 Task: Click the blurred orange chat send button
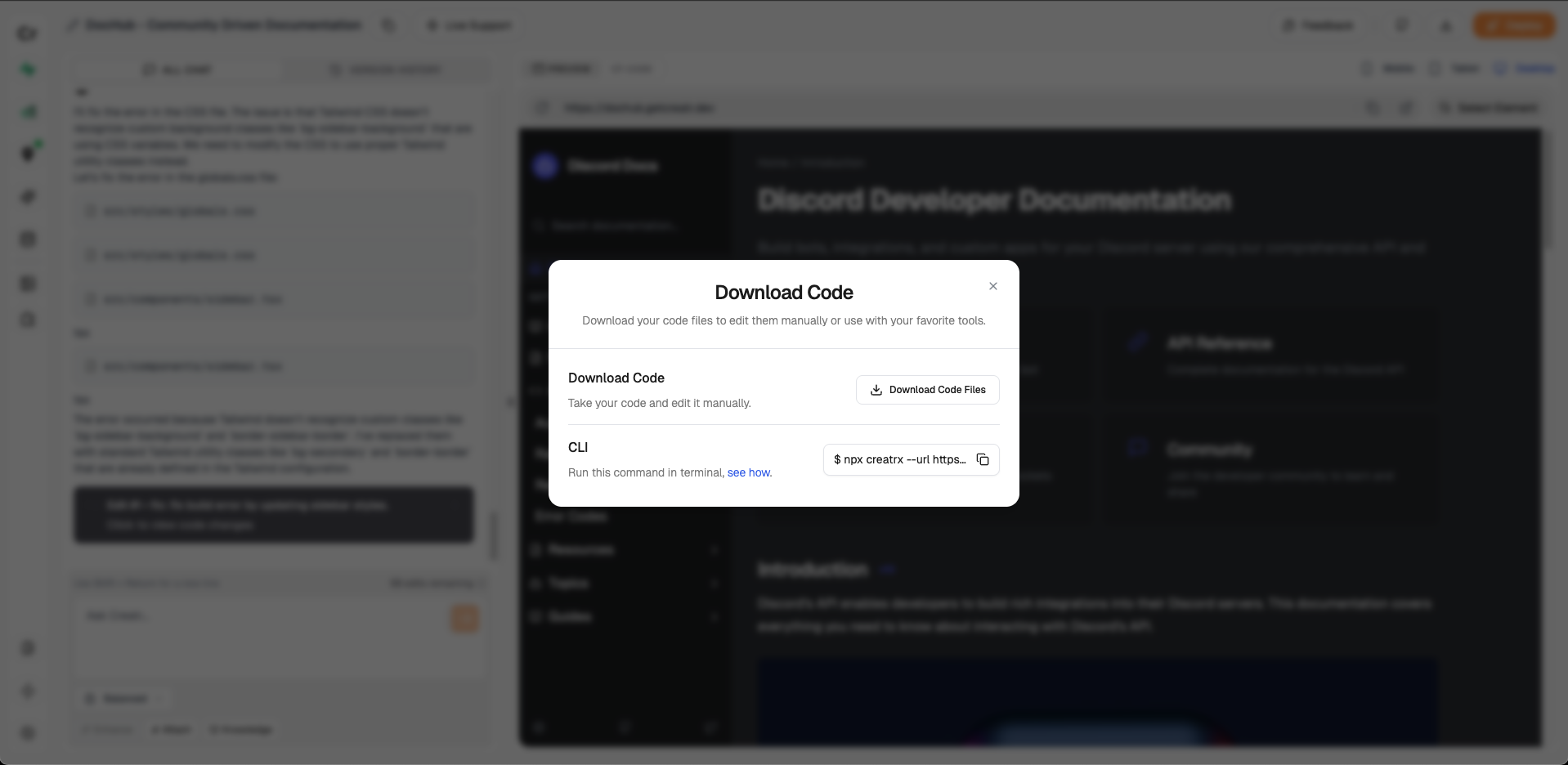(465, 619)
